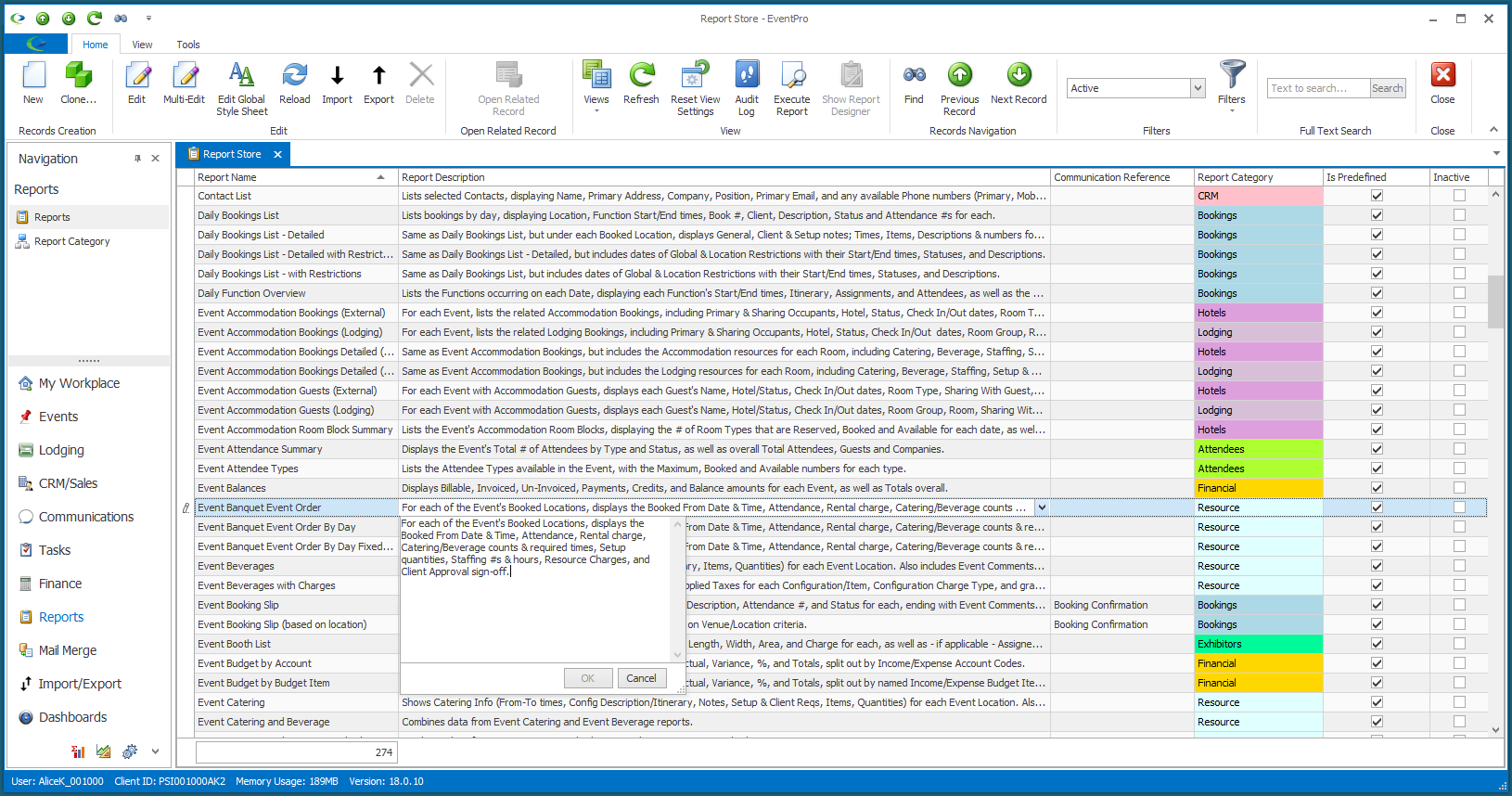Open the Active filter dropdown
This screenshot has height=796, width=1512.
[x=1198, y=88]
